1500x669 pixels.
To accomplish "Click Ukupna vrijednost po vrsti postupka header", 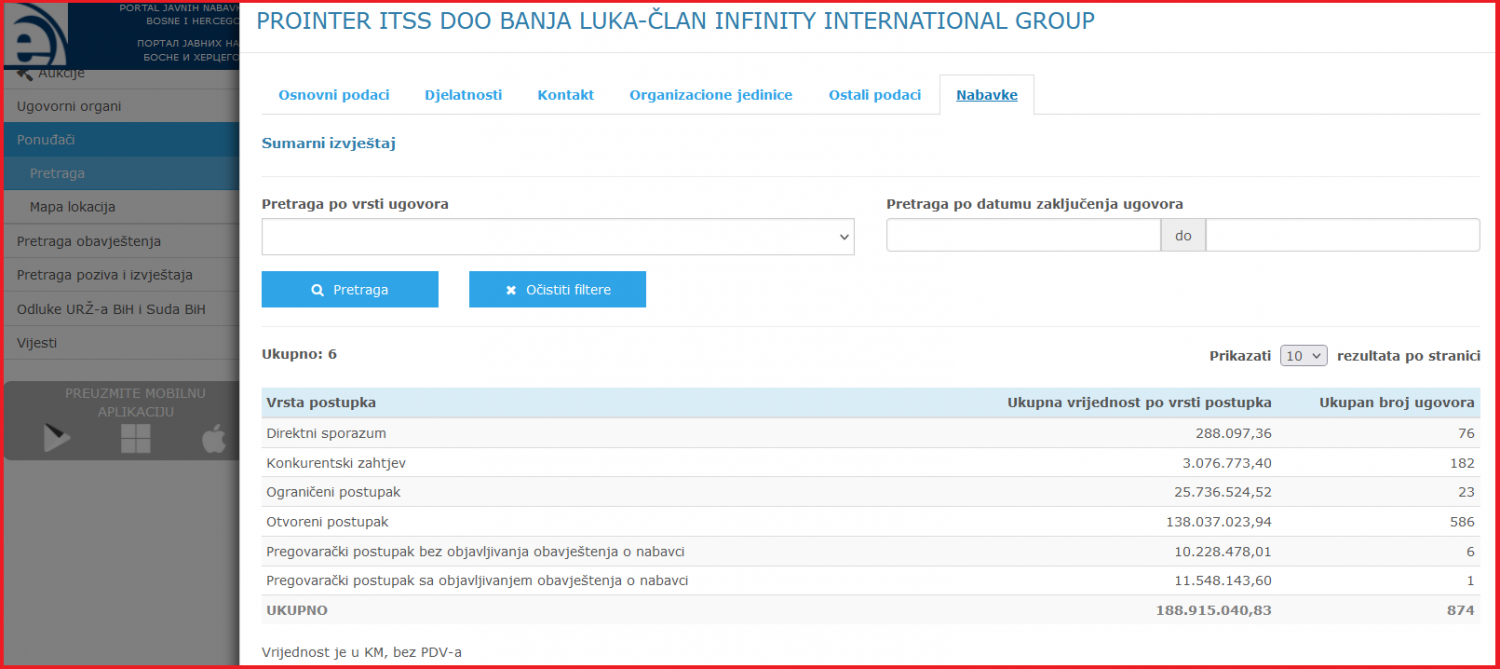I will [x=1139, y=402].
